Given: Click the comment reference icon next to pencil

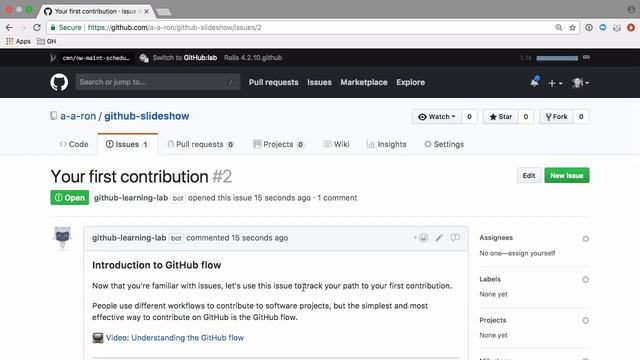Looking at the screenshot, I should point(455,238).
